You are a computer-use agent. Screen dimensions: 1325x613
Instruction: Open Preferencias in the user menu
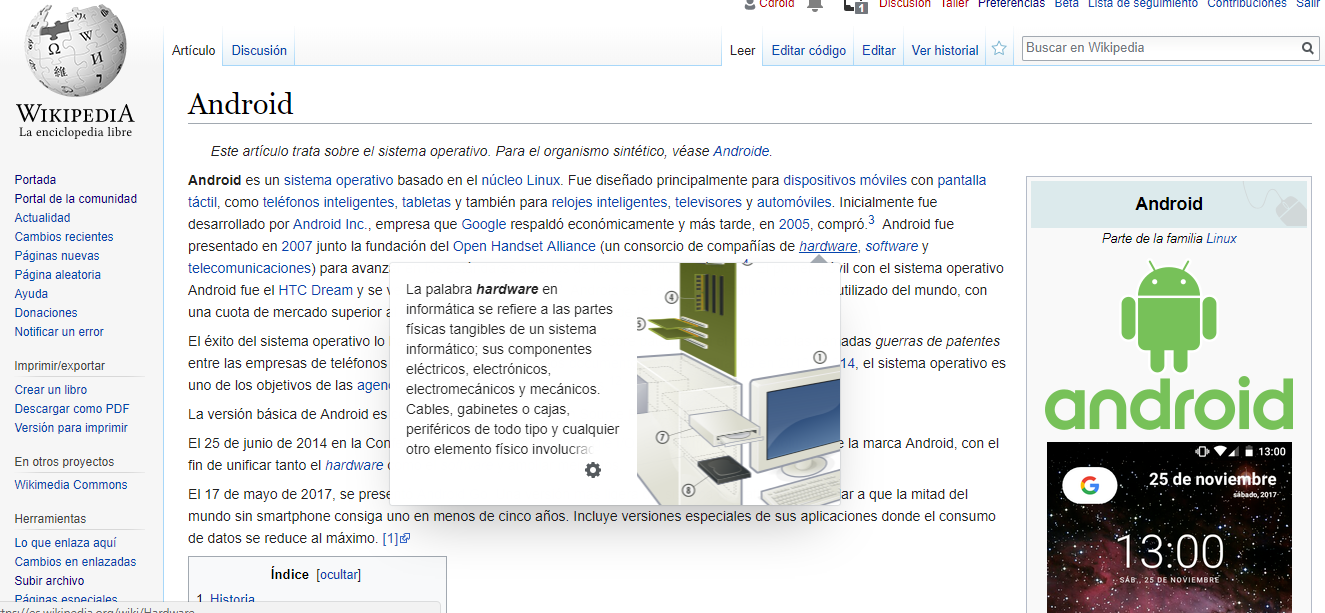tap(1011, 4)
